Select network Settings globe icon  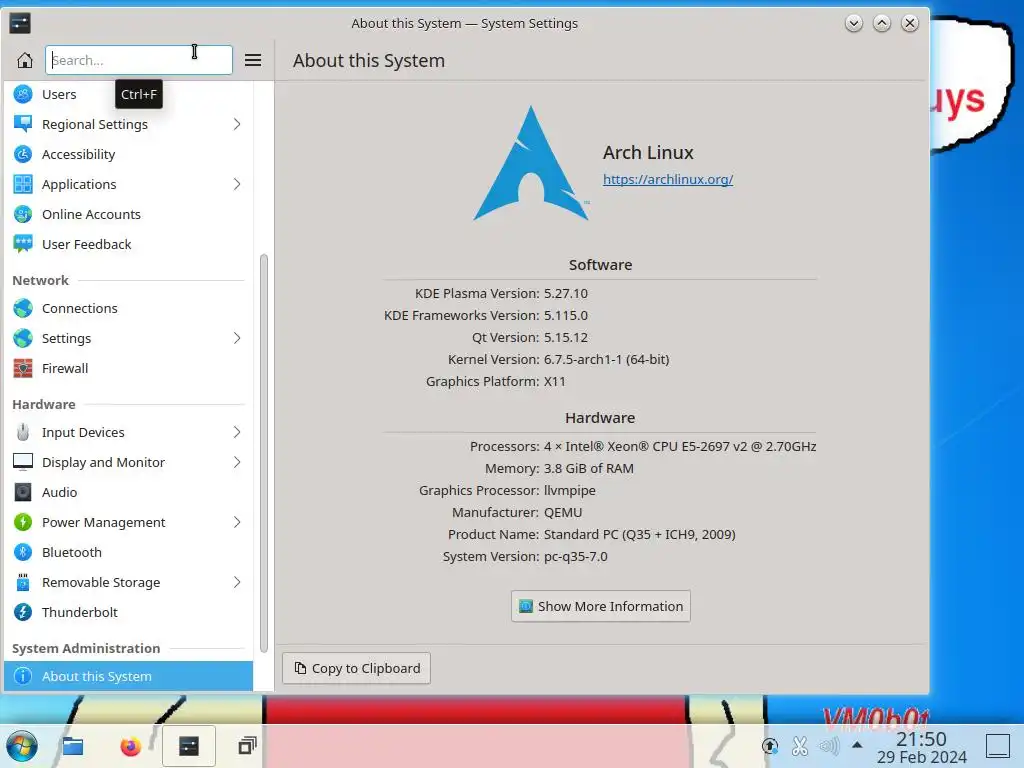point(23,338)
